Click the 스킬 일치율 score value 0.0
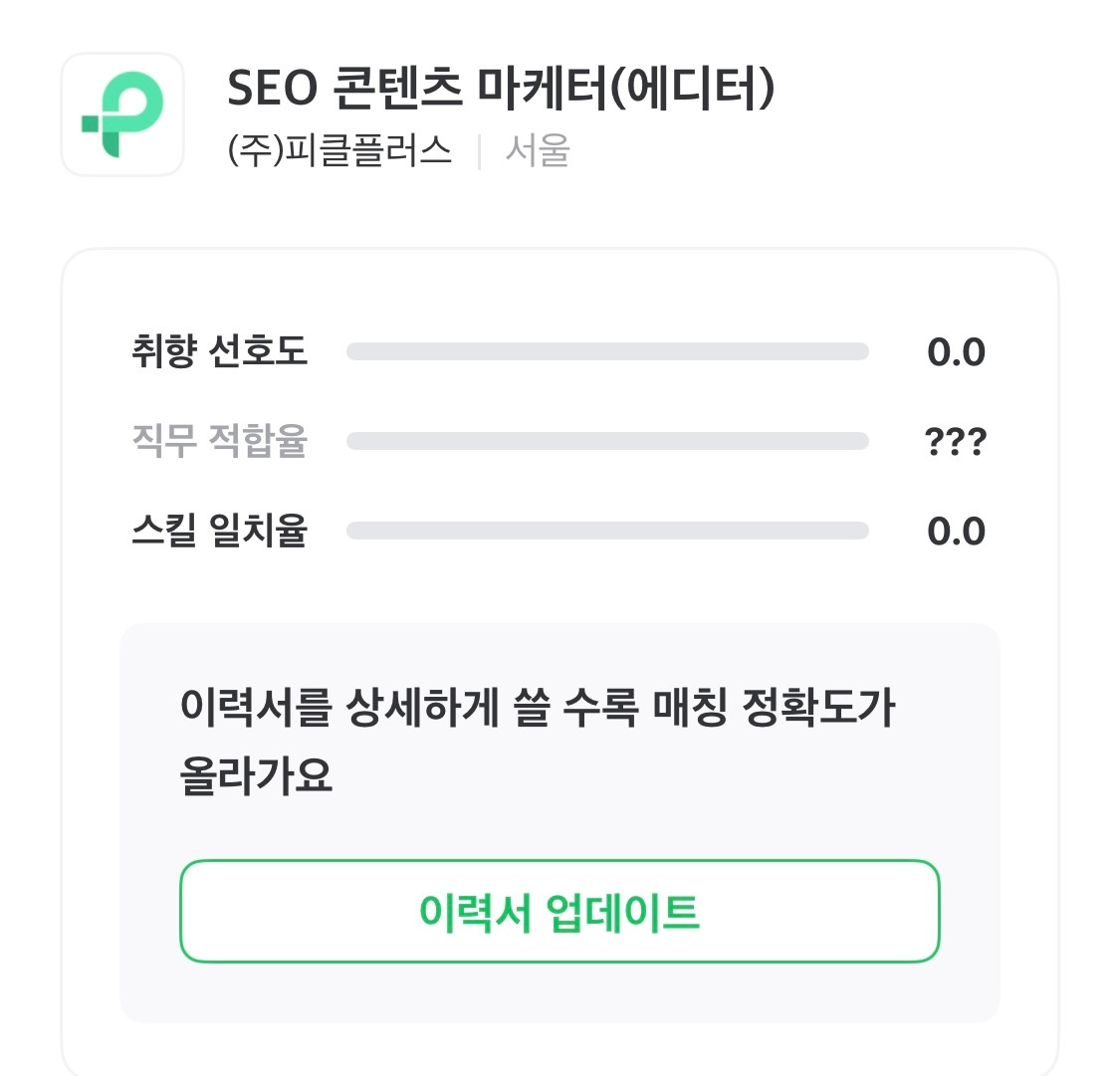This screenshot has width=1120, height=1076. 956,532
